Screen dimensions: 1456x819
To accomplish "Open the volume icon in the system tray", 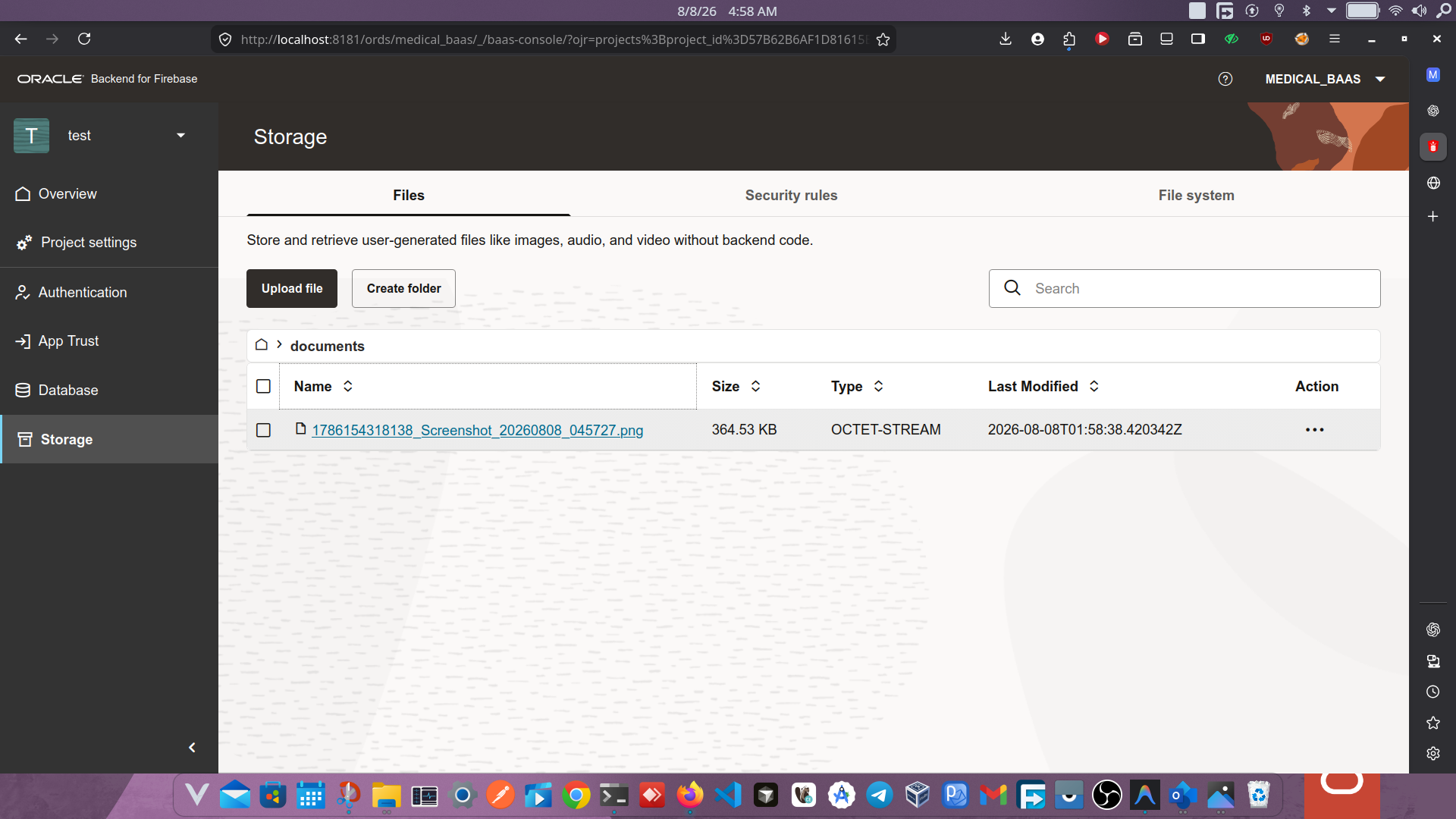I will (1419, 11).
